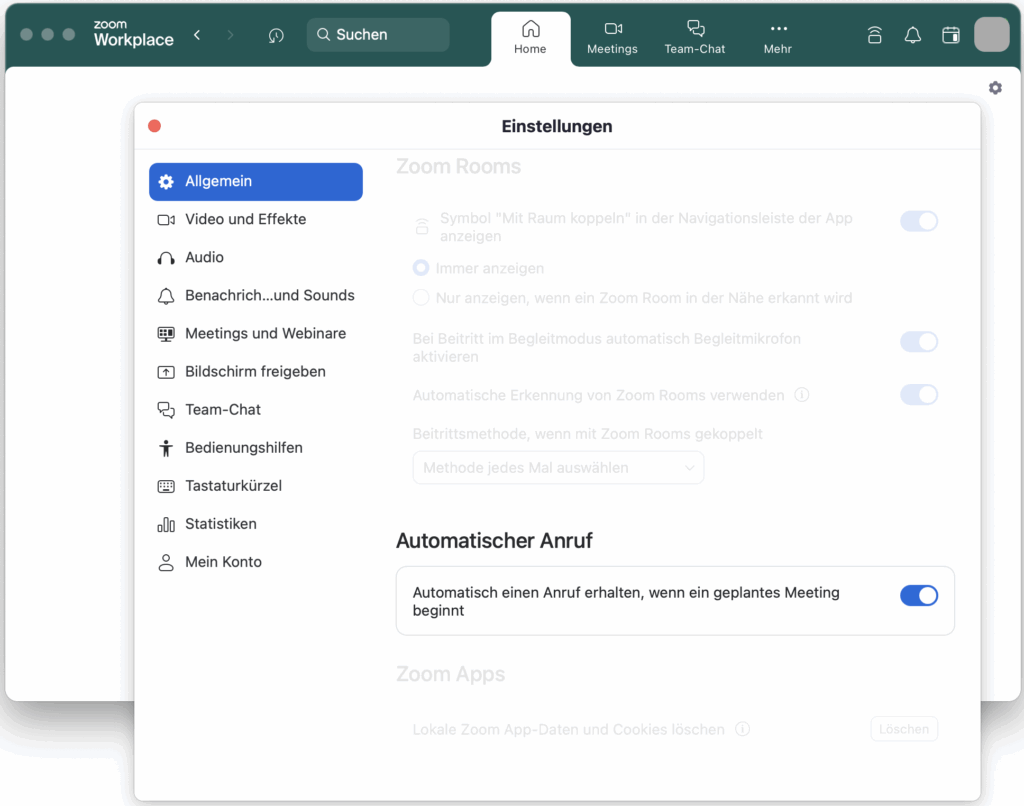Open the profile avatar in top right
This screenshot has width=1024, height=806.
point(991,35)
